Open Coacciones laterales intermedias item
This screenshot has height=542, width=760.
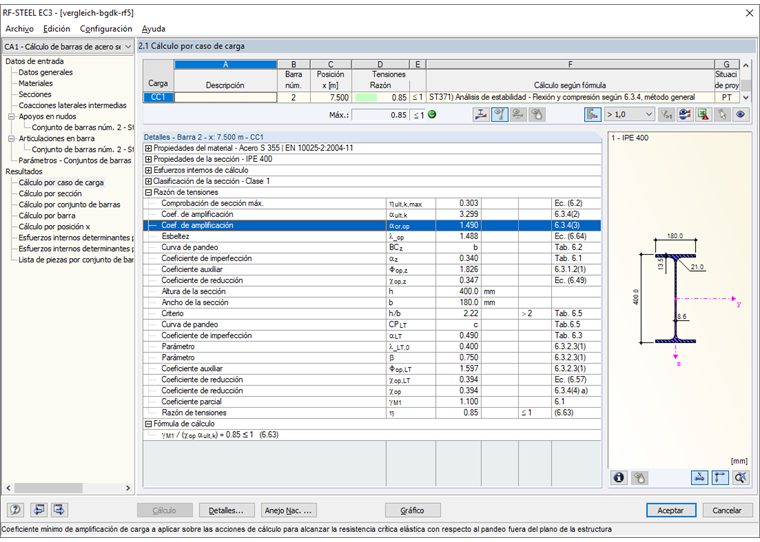(72, 105)
